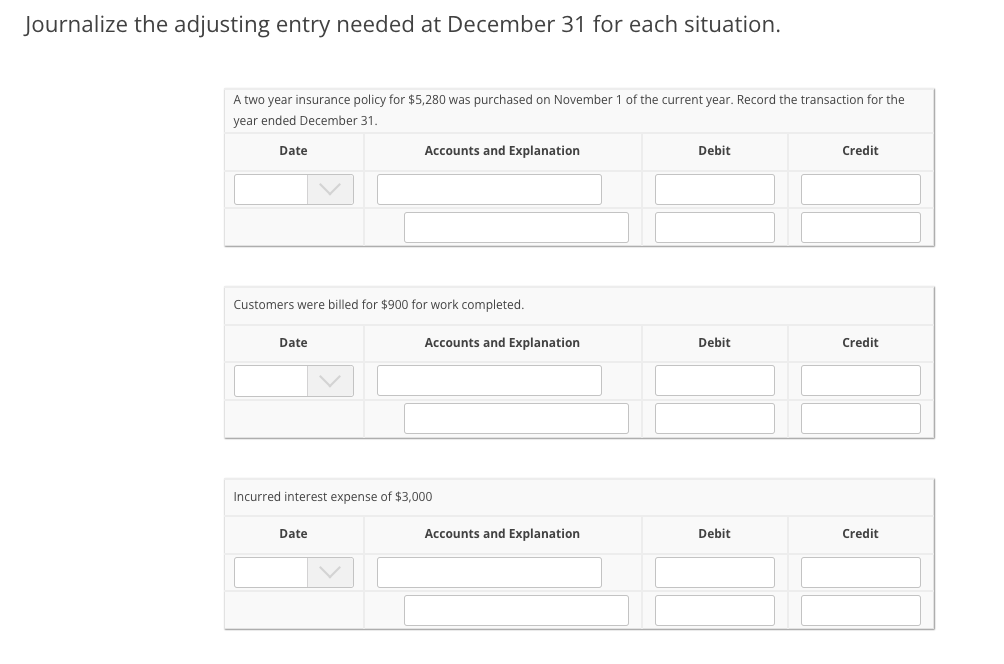Select the first debit field in the interest expense entry

tap(714, 571)
